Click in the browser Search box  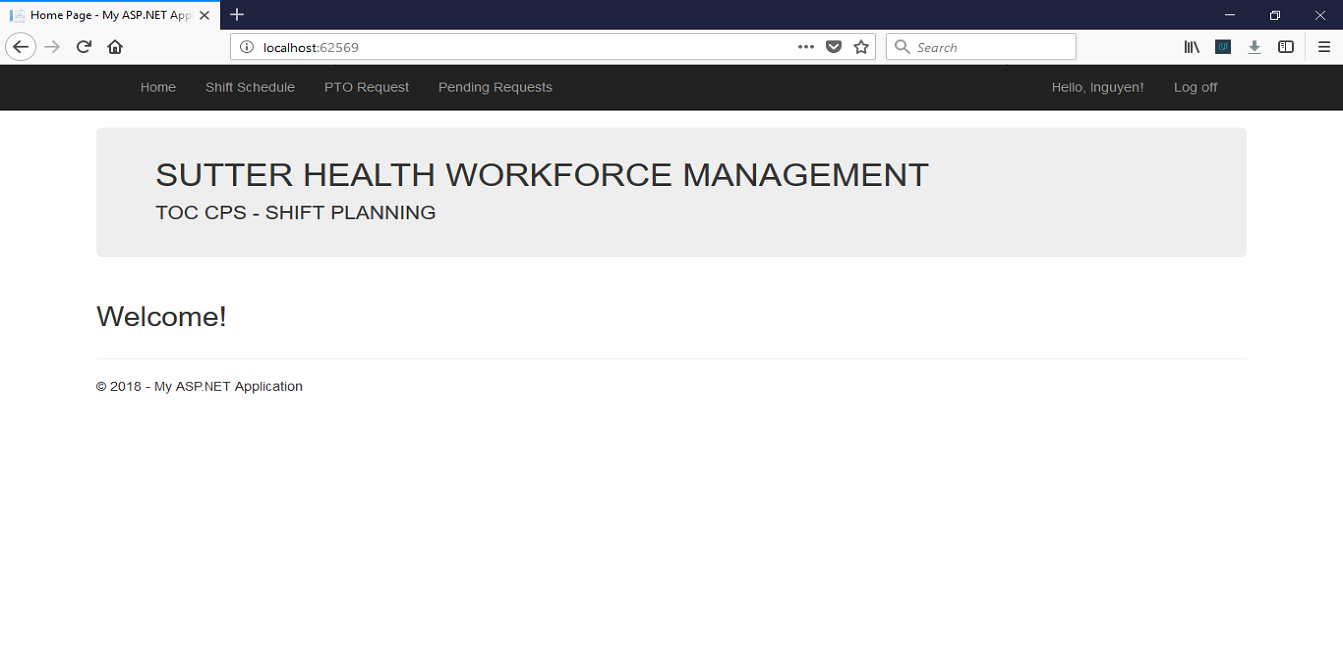(990, 47)
